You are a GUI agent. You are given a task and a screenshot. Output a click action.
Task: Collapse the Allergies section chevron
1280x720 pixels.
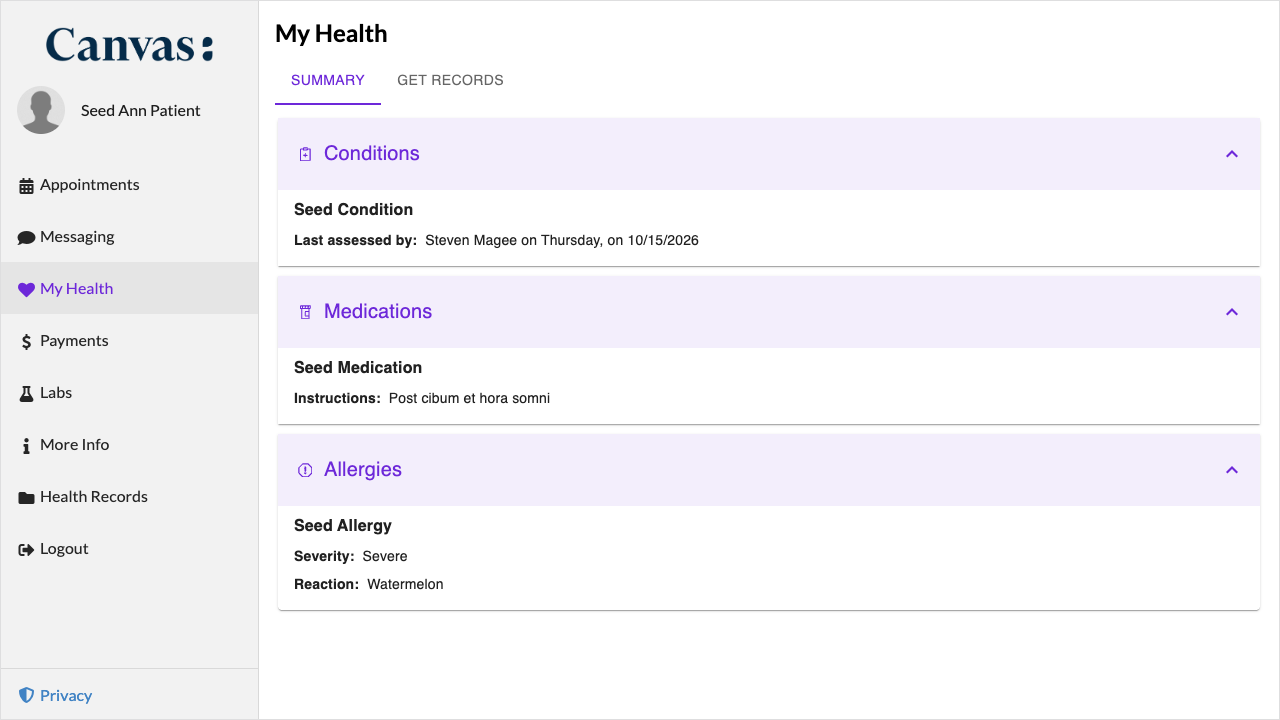(1232, 470)
